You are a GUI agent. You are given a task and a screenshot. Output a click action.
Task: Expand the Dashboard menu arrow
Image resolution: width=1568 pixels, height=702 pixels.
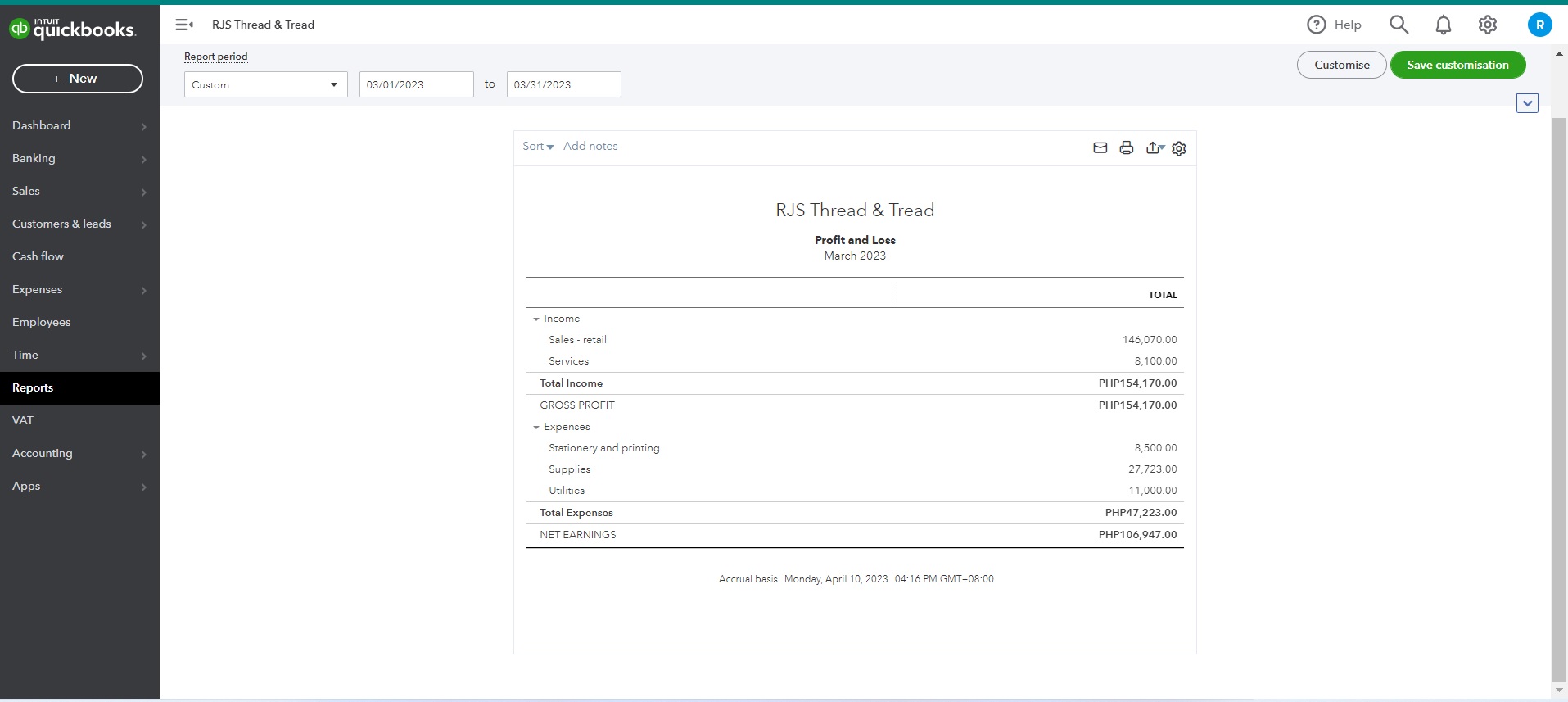coord(143,126)
